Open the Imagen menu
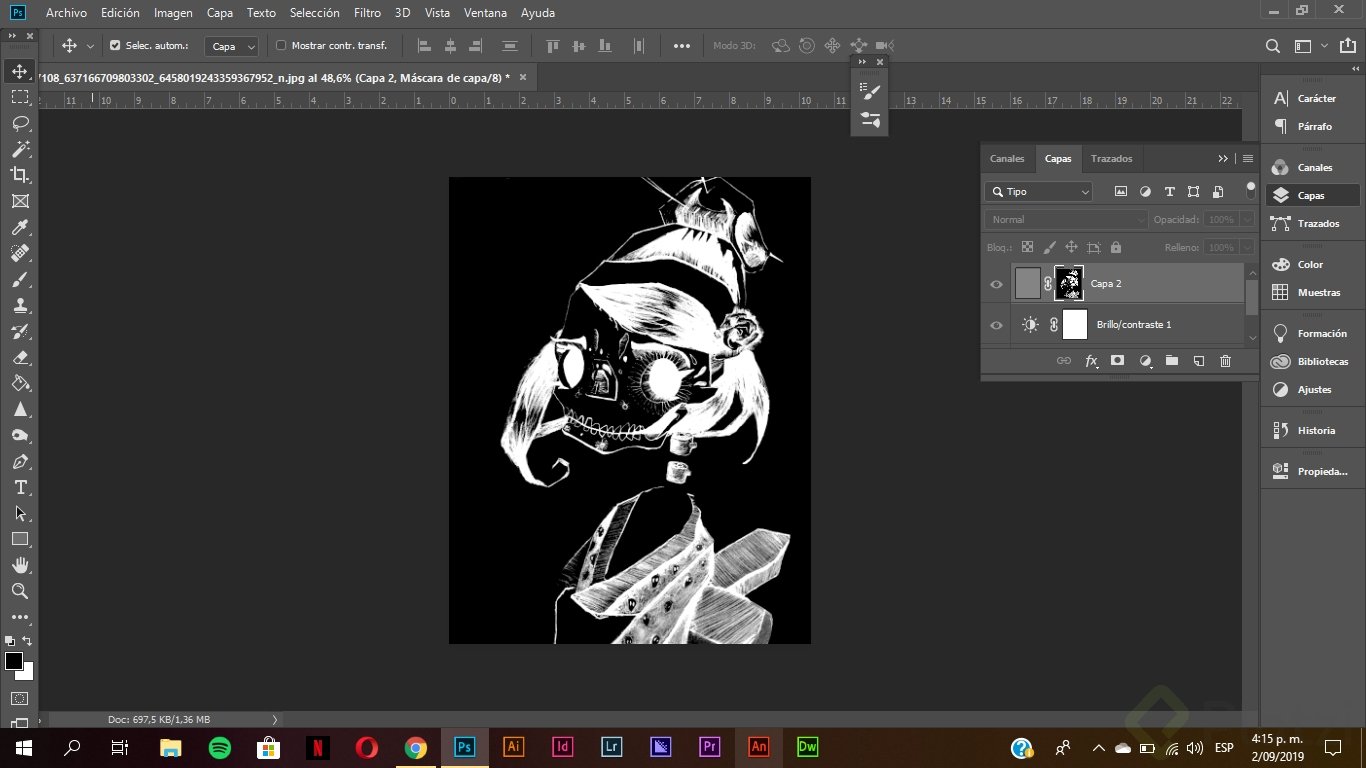The image size is (1366, 768). coord(173,13)
